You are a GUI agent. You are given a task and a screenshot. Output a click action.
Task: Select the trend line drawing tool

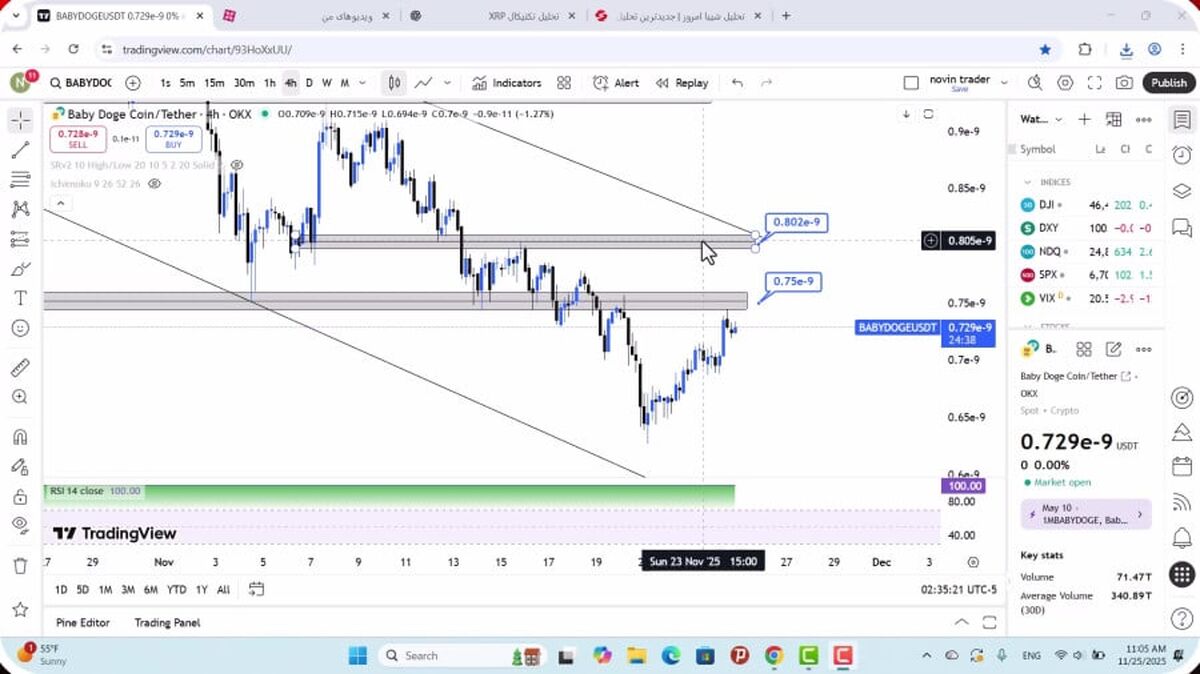click(x=20, y=150)
